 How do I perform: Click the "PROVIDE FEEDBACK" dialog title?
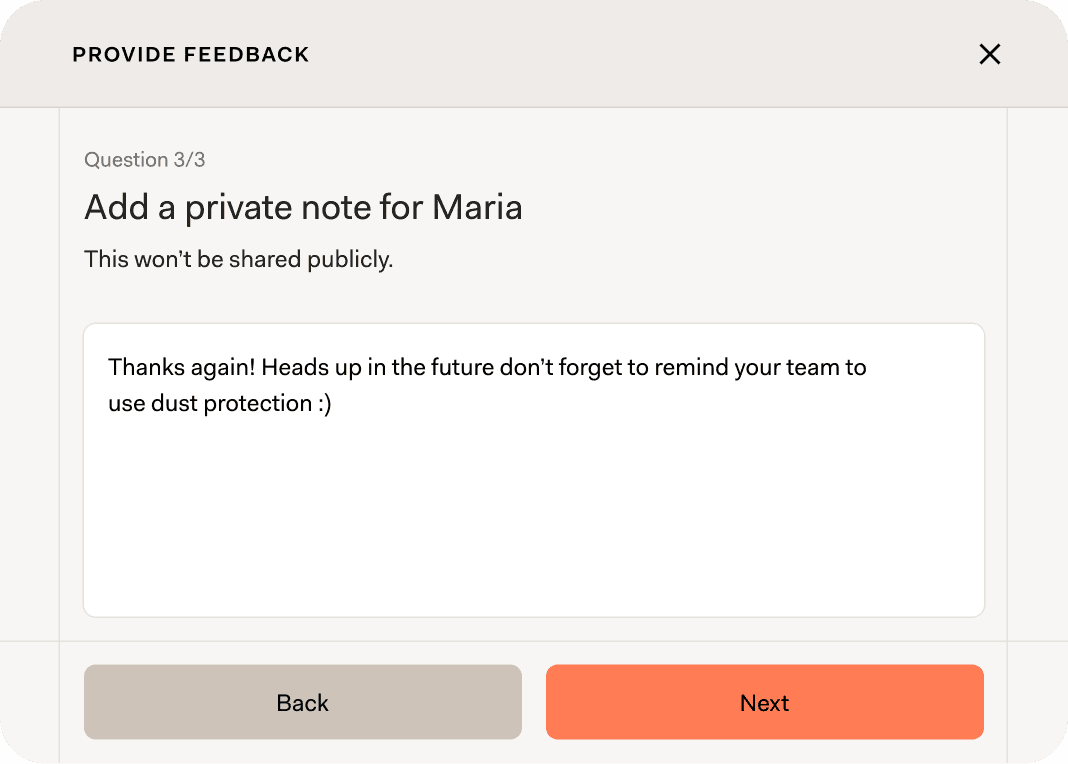click(190, 55)
